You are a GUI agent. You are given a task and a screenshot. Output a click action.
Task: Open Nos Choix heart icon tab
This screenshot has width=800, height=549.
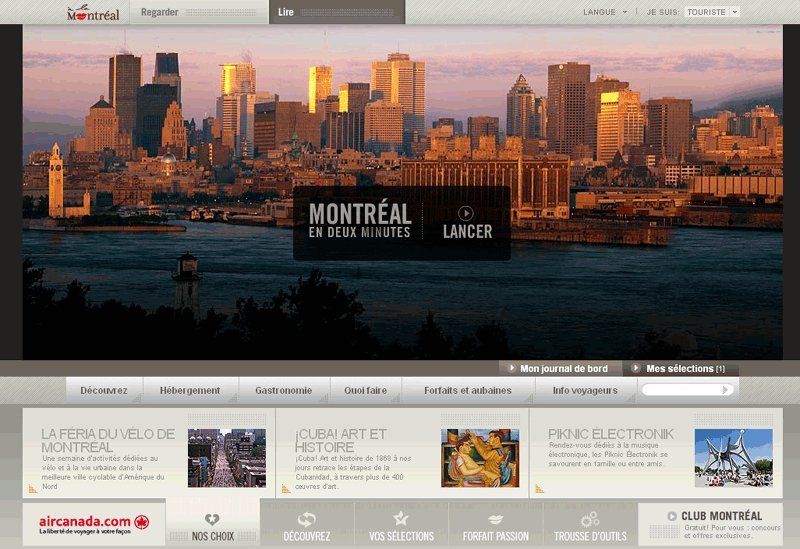coord(212,519)
